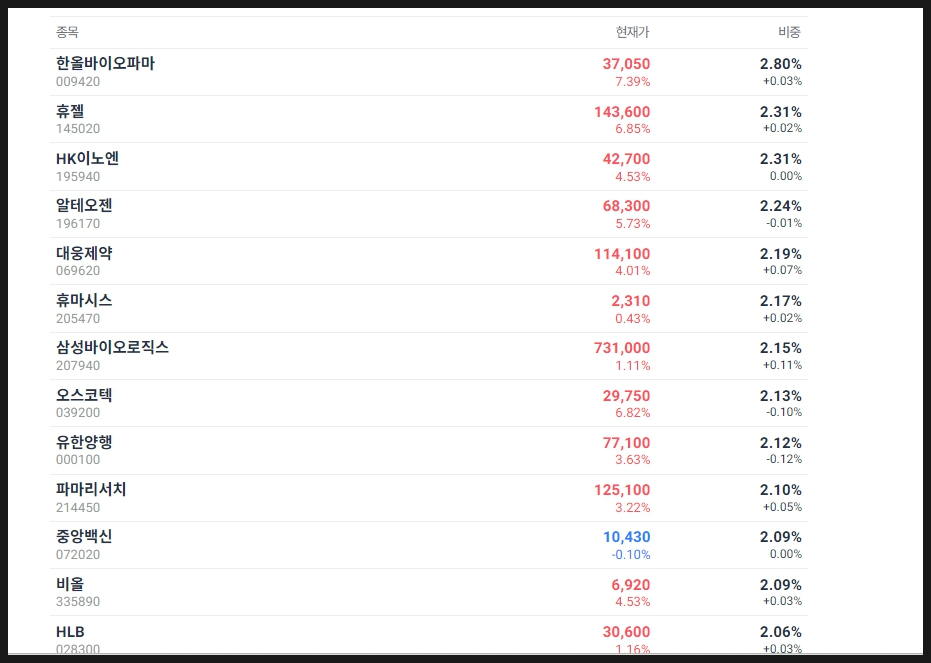Open 알테오젠 stock details
This screenshot has width=931, height=663.
coord(84,206)
